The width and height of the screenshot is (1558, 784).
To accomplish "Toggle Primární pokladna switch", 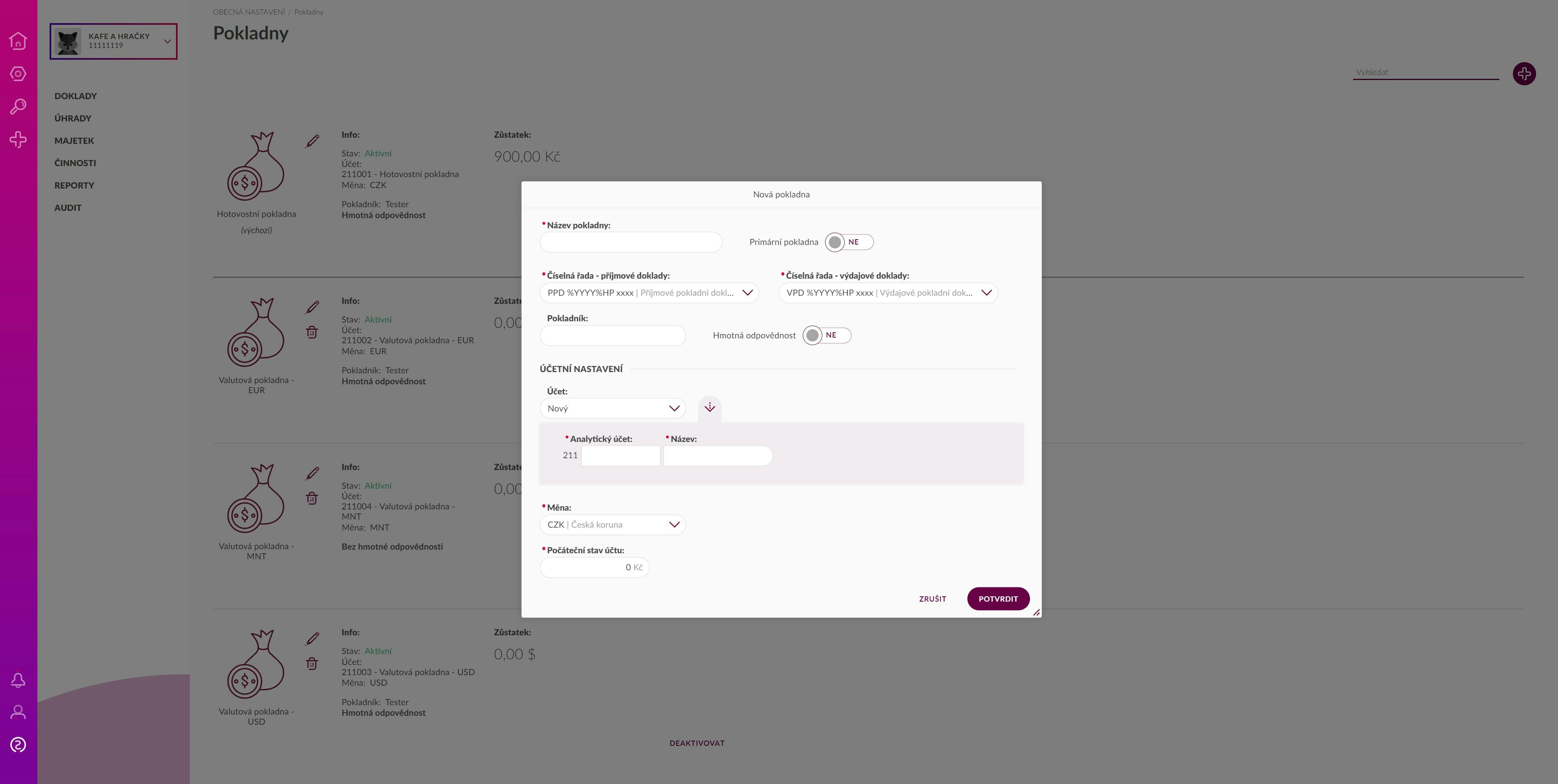I will pyautogui.click(x=849, y=243).
